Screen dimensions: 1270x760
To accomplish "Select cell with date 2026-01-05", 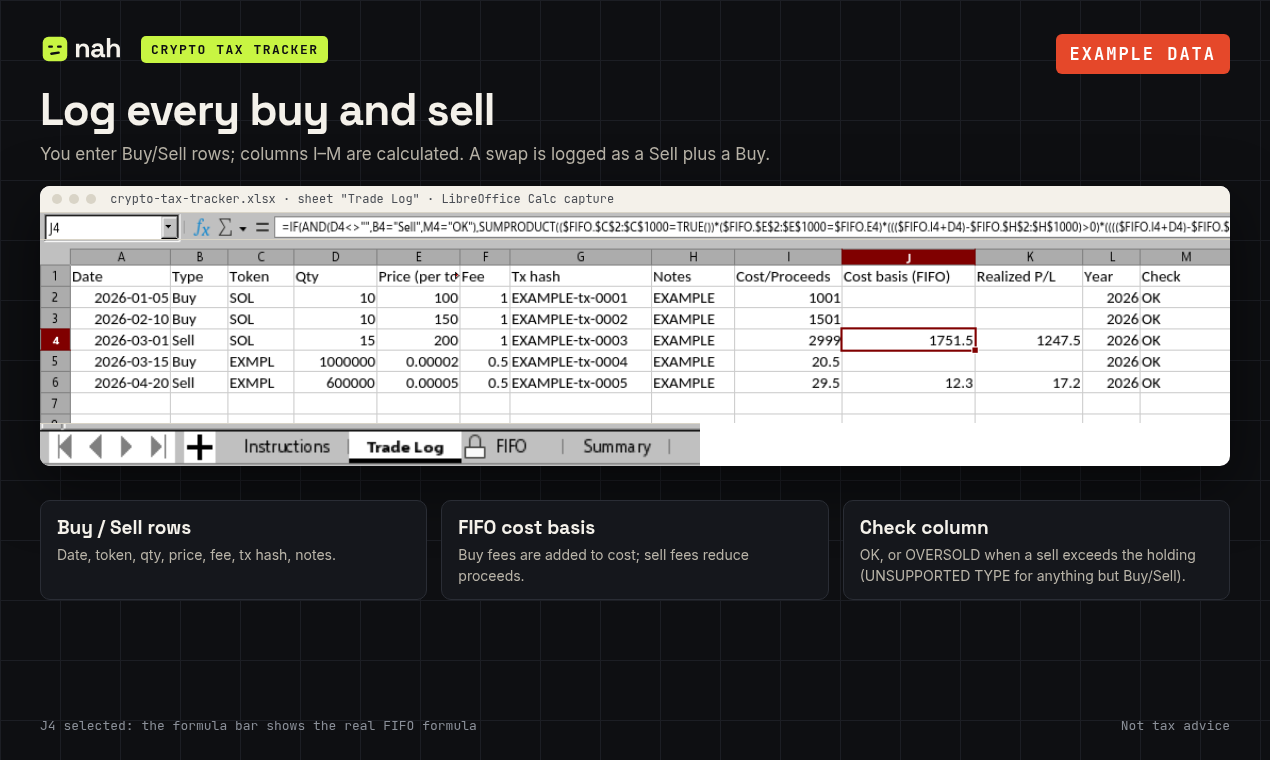I will (x=120, y=298).
